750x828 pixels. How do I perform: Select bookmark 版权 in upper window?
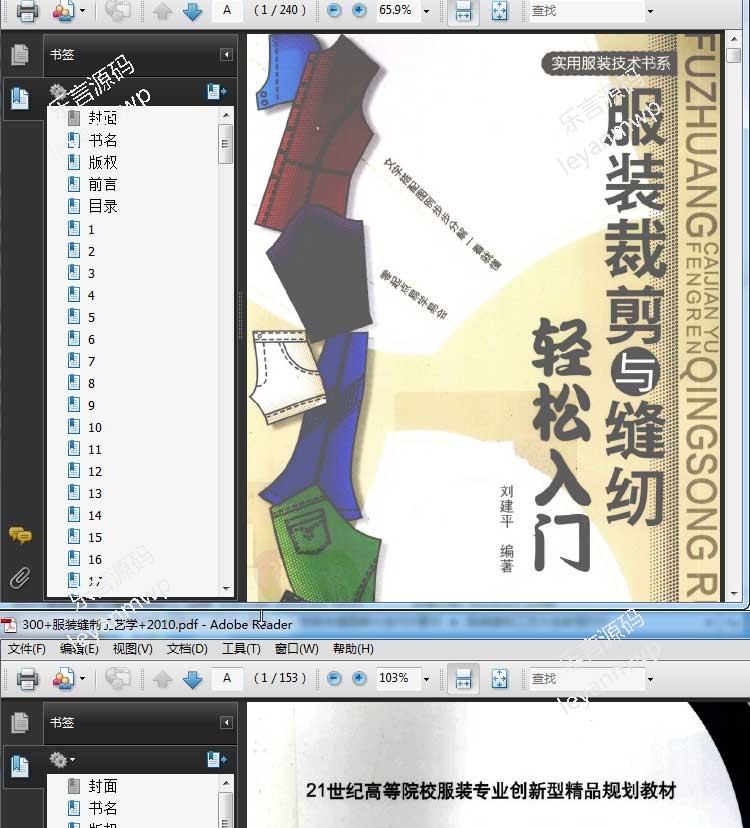click(103, 162)
